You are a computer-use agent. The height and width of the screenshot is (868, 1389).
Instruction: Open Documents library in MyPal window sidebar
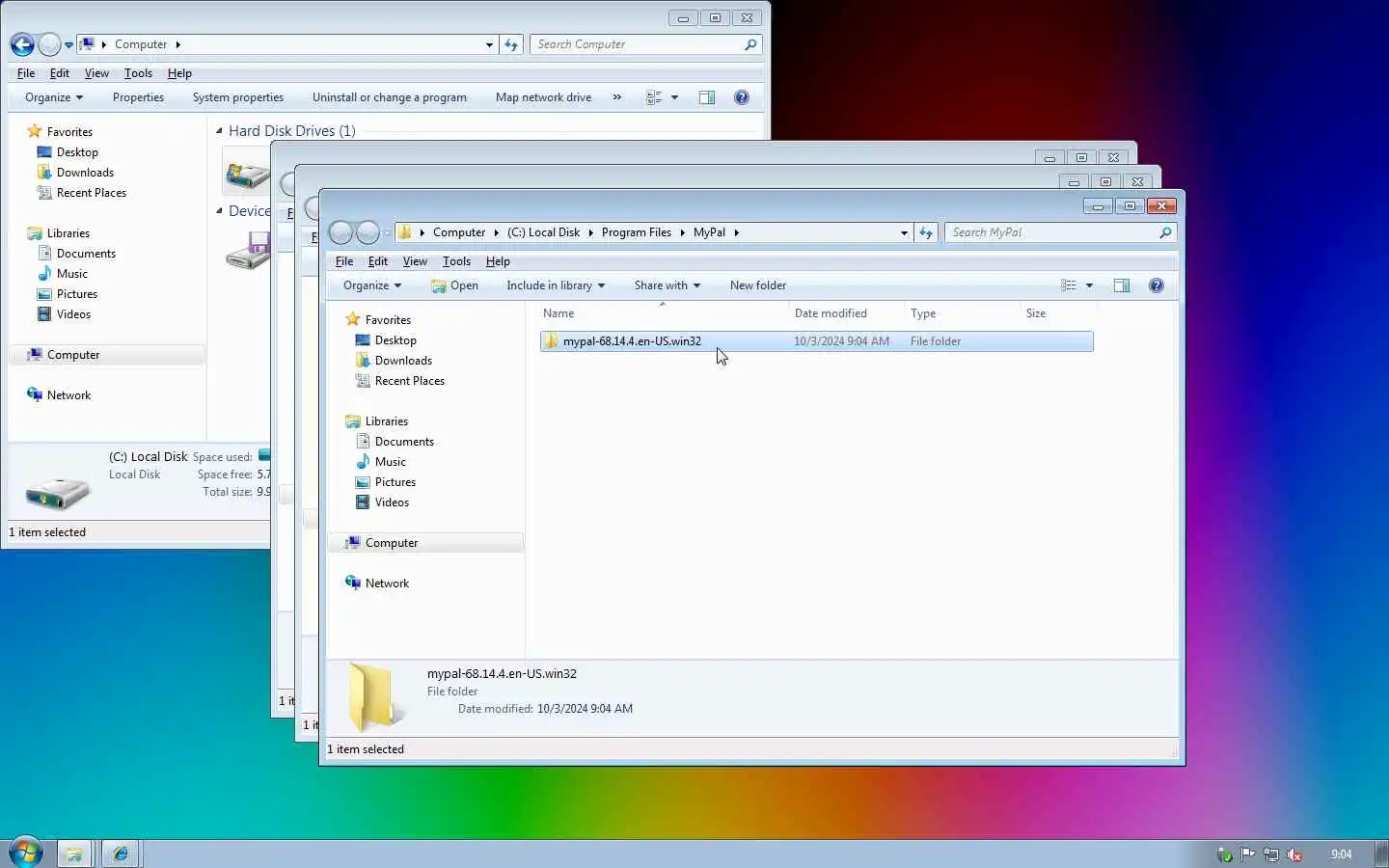pos(404,442)
